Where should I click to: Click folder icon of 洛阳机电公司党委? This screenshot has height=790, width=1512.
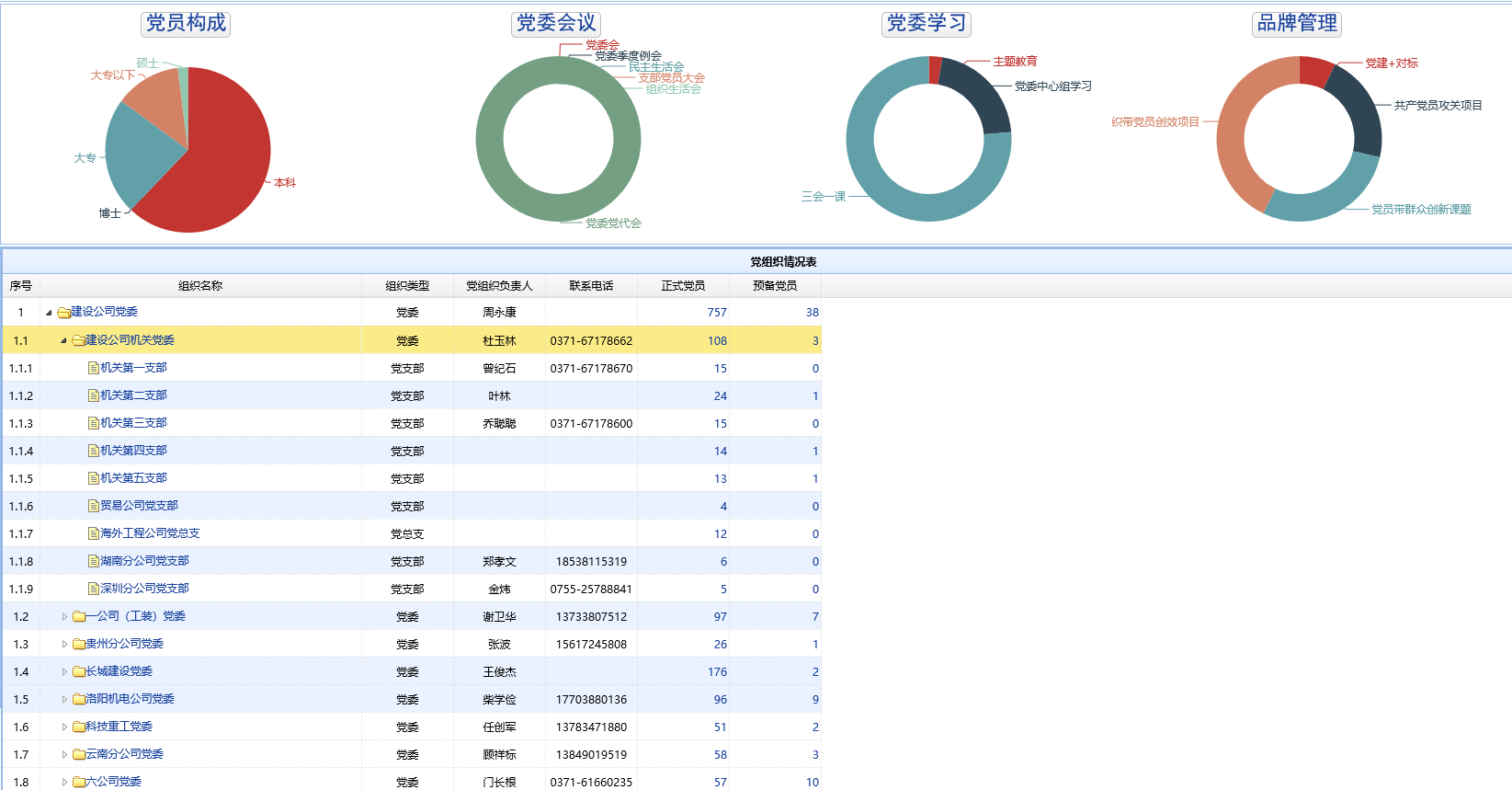pos(78,699)
